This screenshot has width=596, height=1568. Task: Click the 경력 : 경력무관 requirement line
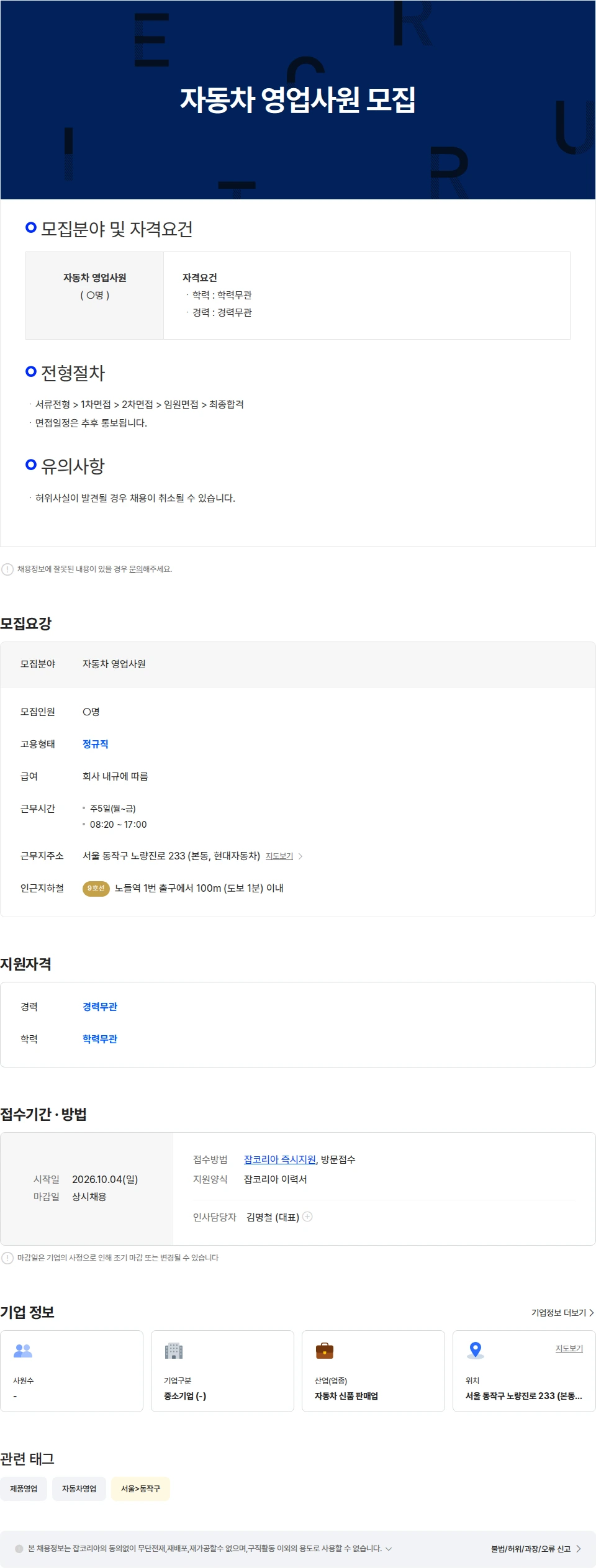(222, 312)
